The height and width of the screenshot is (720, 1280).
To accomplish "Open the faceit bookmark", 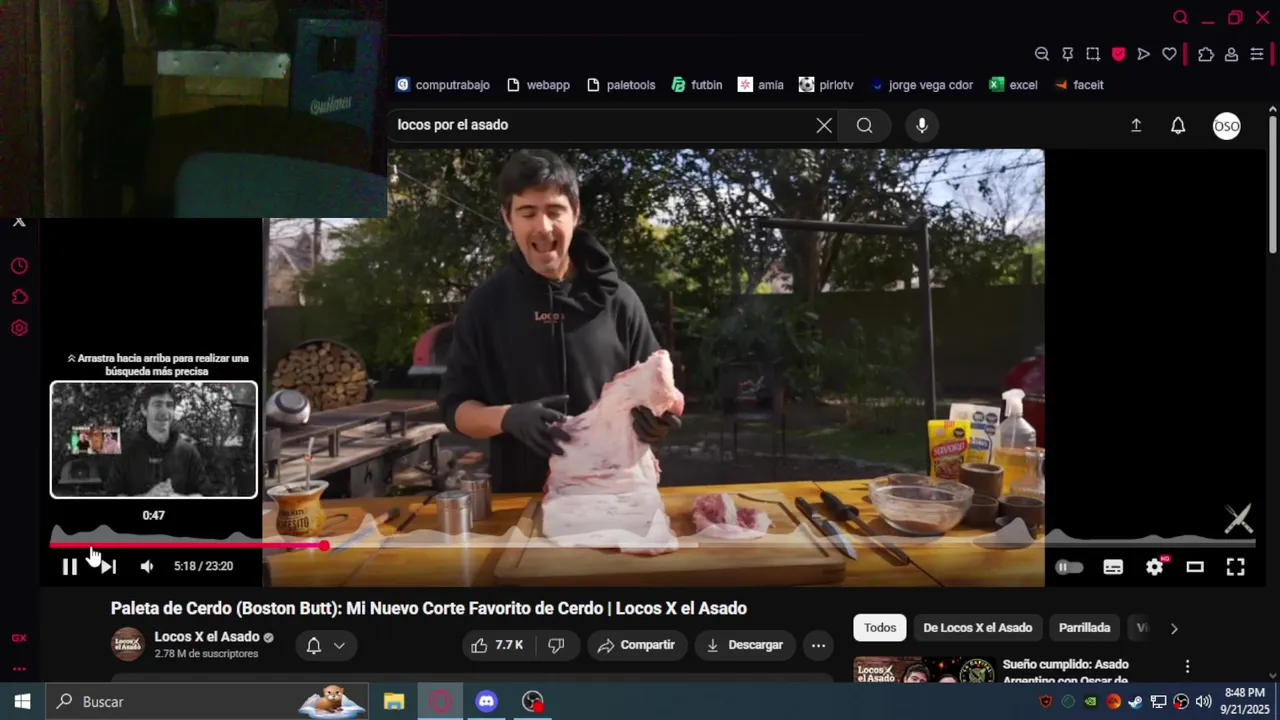I will (1079, 85).
